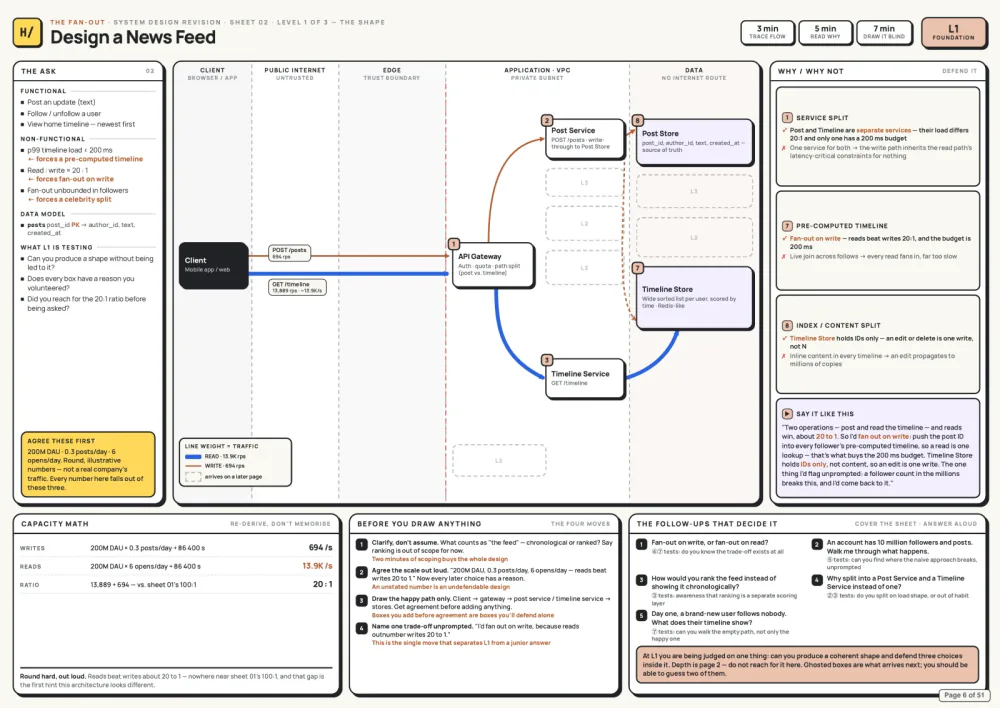Click step 3 badge for Draw the happy path

[361, 600]
